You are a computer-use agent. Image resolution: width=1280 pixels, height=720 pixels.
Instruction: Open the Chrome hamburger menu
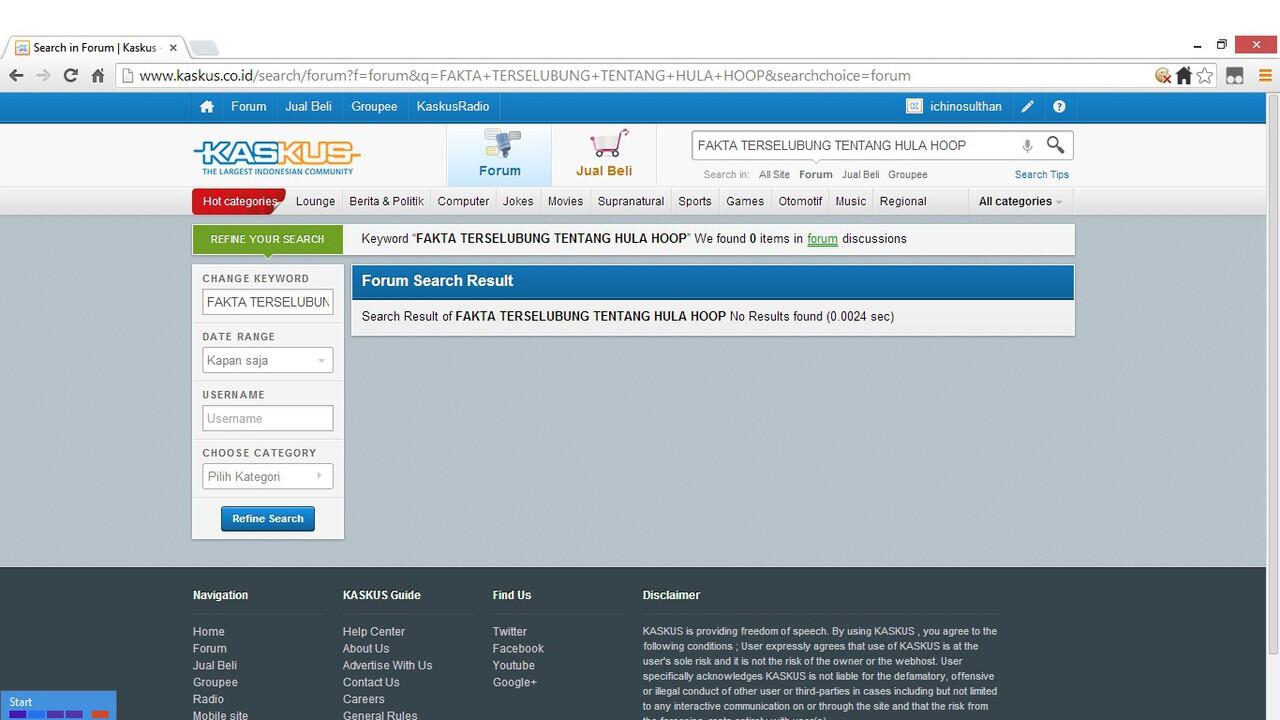(x=1265, y=75)
